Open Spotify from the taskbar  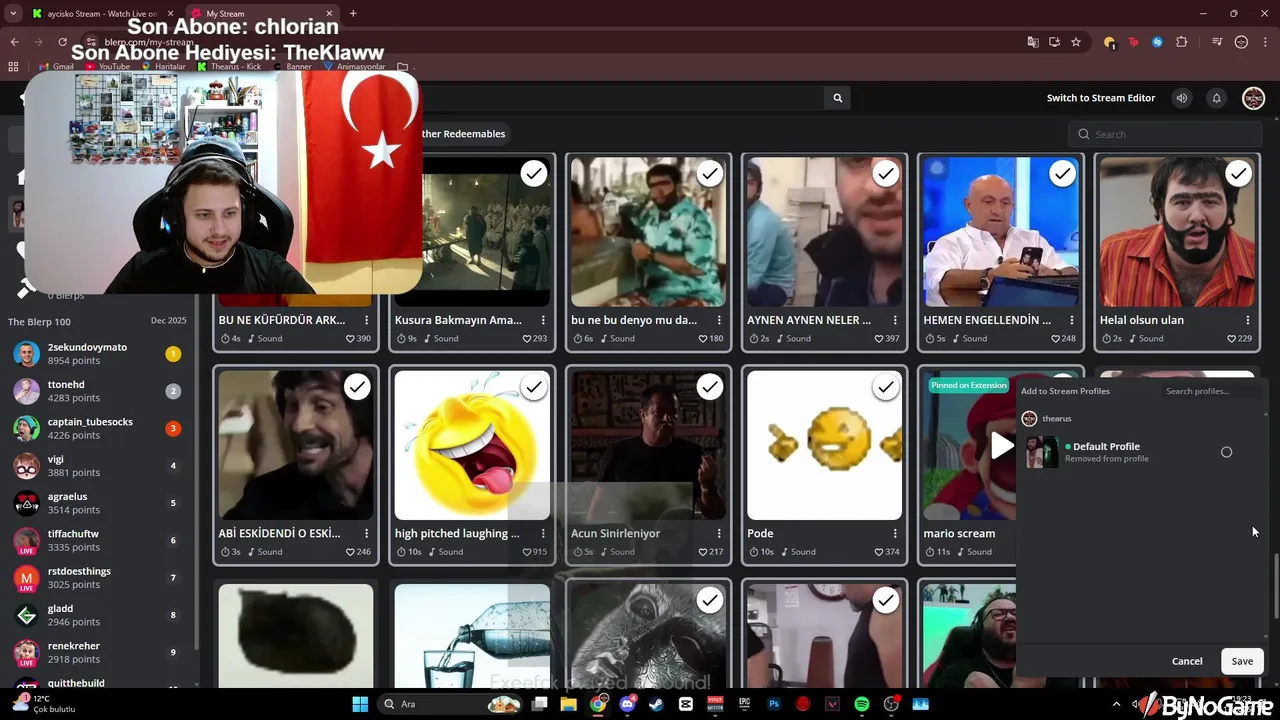861,704
